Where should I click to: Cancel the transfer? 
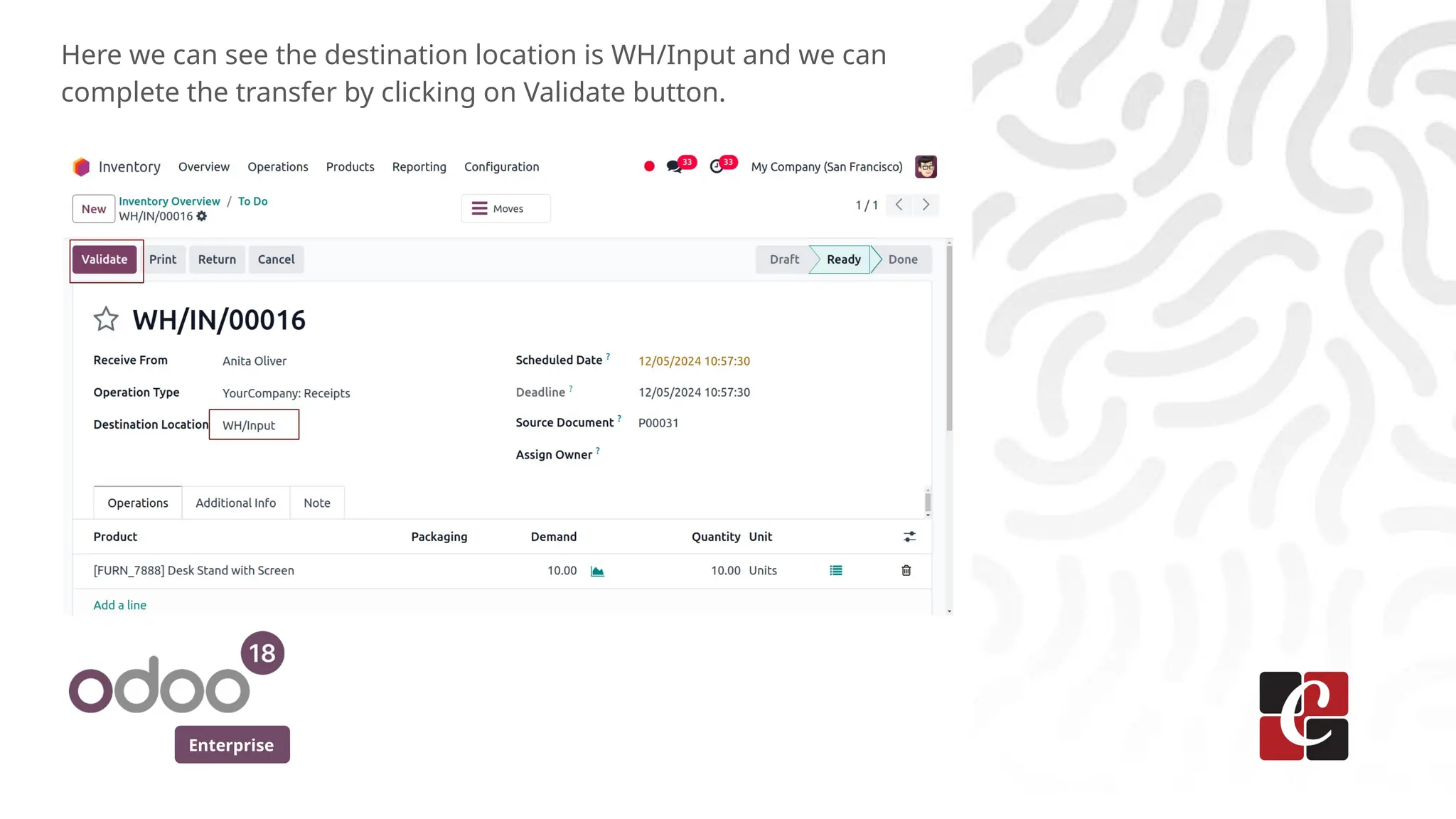pos(276,259)
